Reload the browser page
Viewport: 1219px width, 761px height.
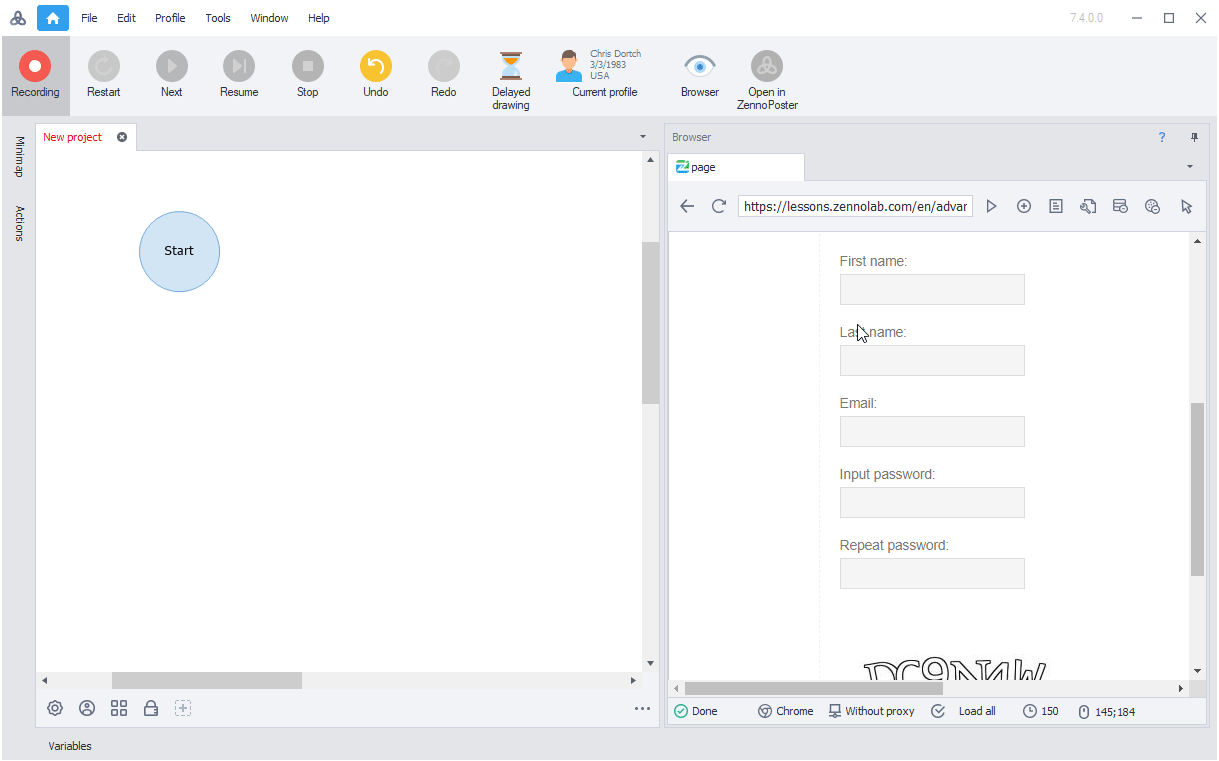click(718, 206)
